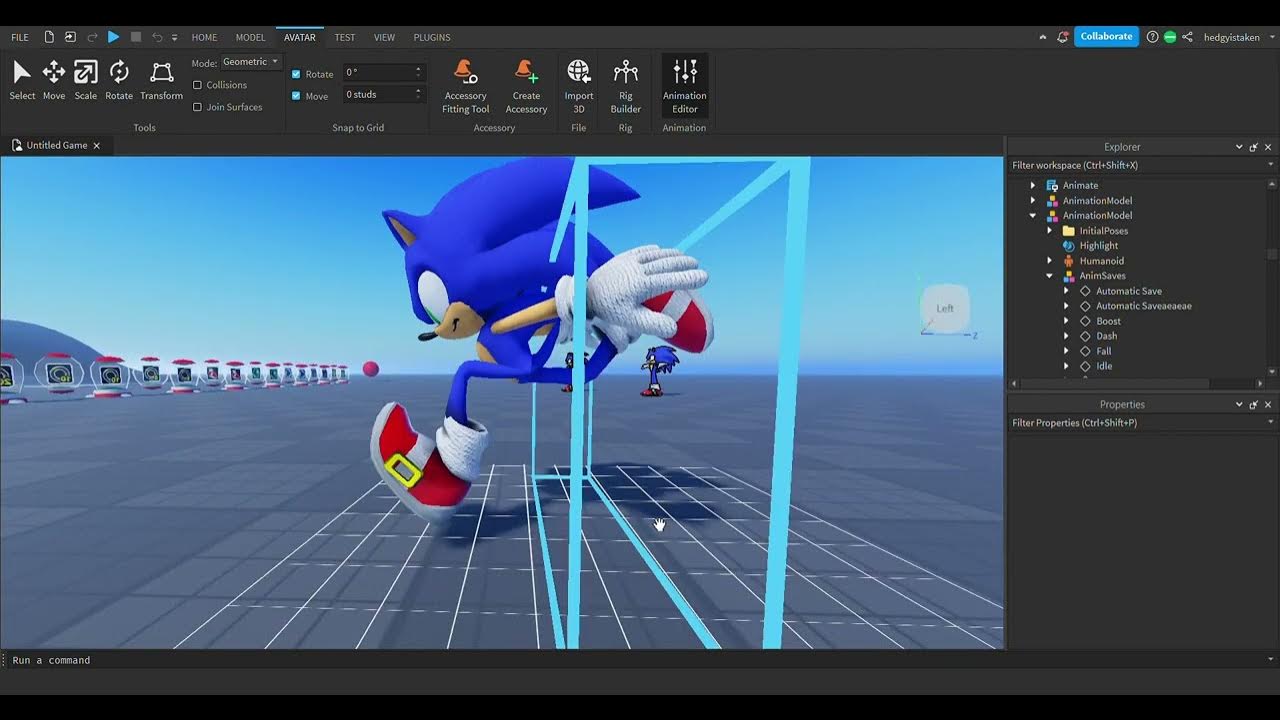
Task: Click the InitialPoses folder icon
Action: coord(1068,231)
